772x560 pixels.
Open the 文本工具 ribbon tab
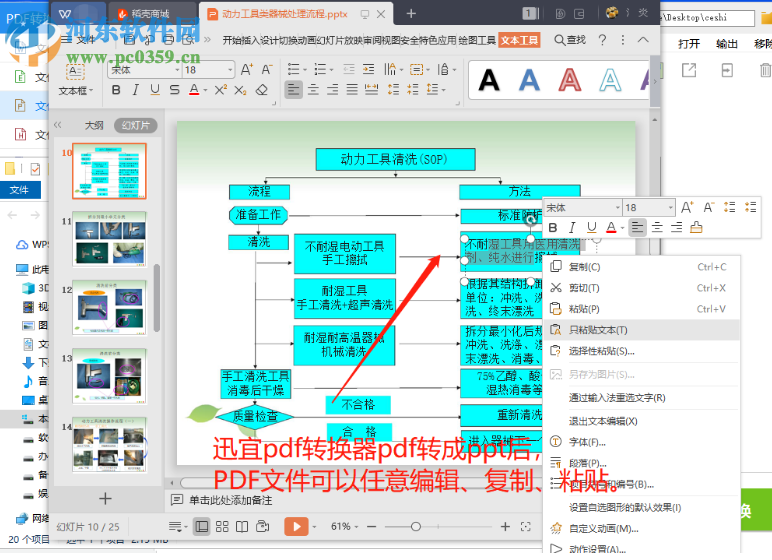click(519, 40)
